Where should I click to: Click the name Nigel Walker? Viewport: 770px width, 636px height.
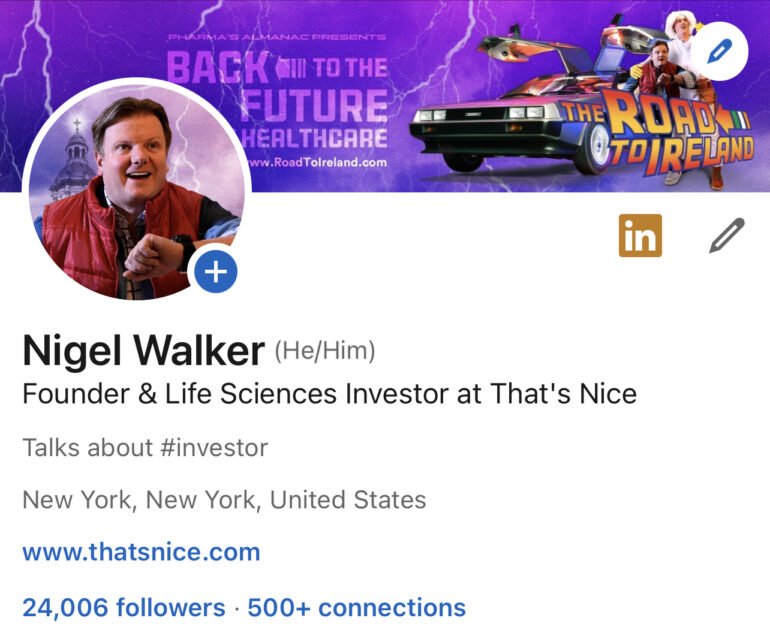click(x=143, y=351)
